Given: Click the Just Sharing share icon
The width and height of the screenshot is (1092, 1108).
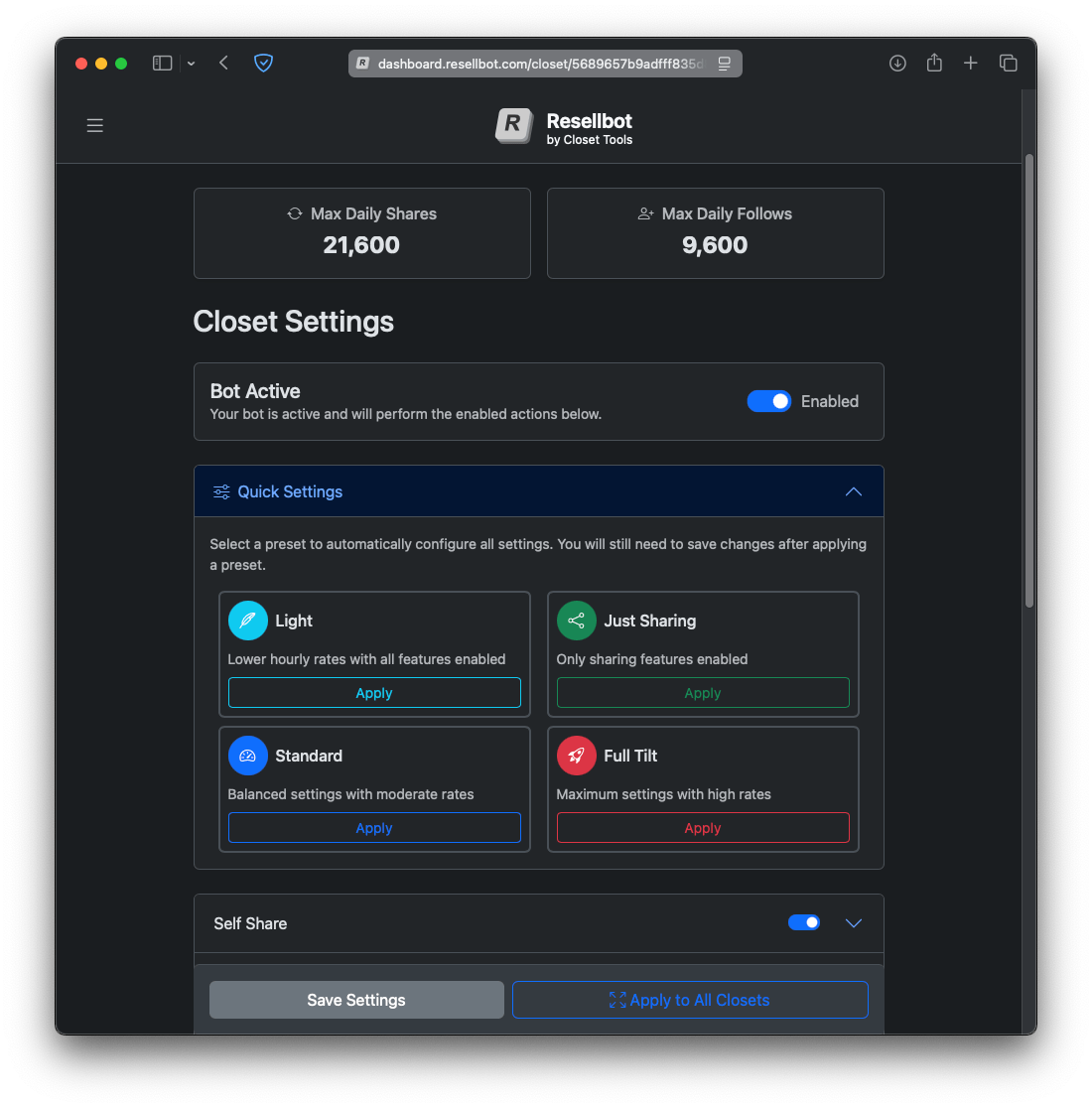Looking at the screenshot, I should point(577,621).
